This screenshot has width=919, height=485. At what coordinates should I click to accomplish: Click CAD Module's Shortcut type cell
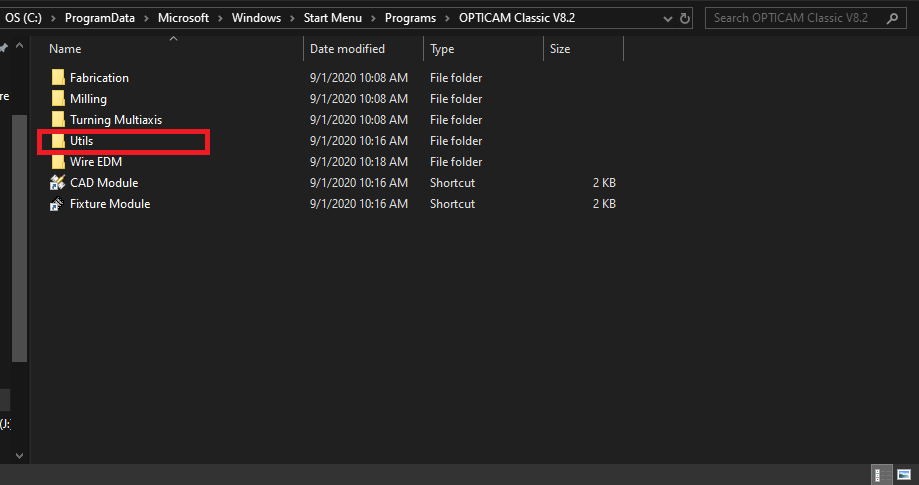452,183
